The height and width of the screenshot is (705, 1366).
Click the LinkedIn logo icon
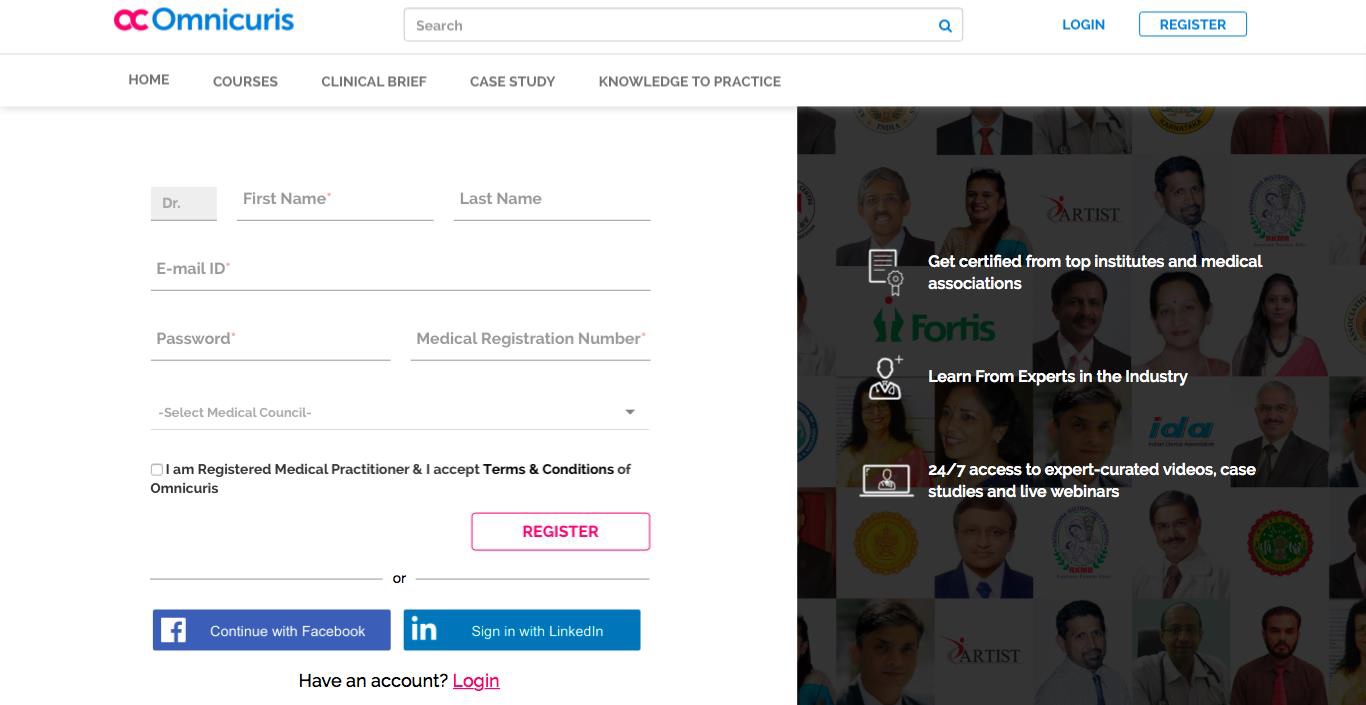point(424,630)
